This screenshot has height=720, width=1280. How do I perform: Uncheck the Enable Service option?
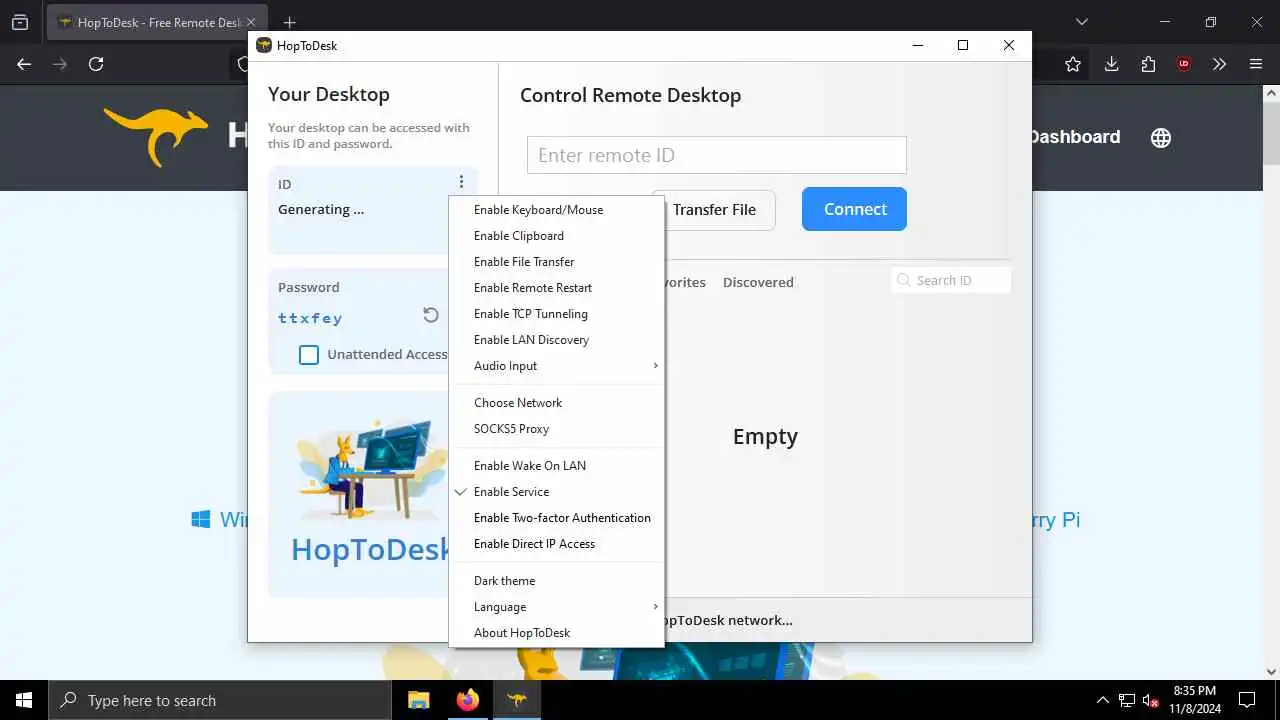pyautogui.click(x=556, y=492)
